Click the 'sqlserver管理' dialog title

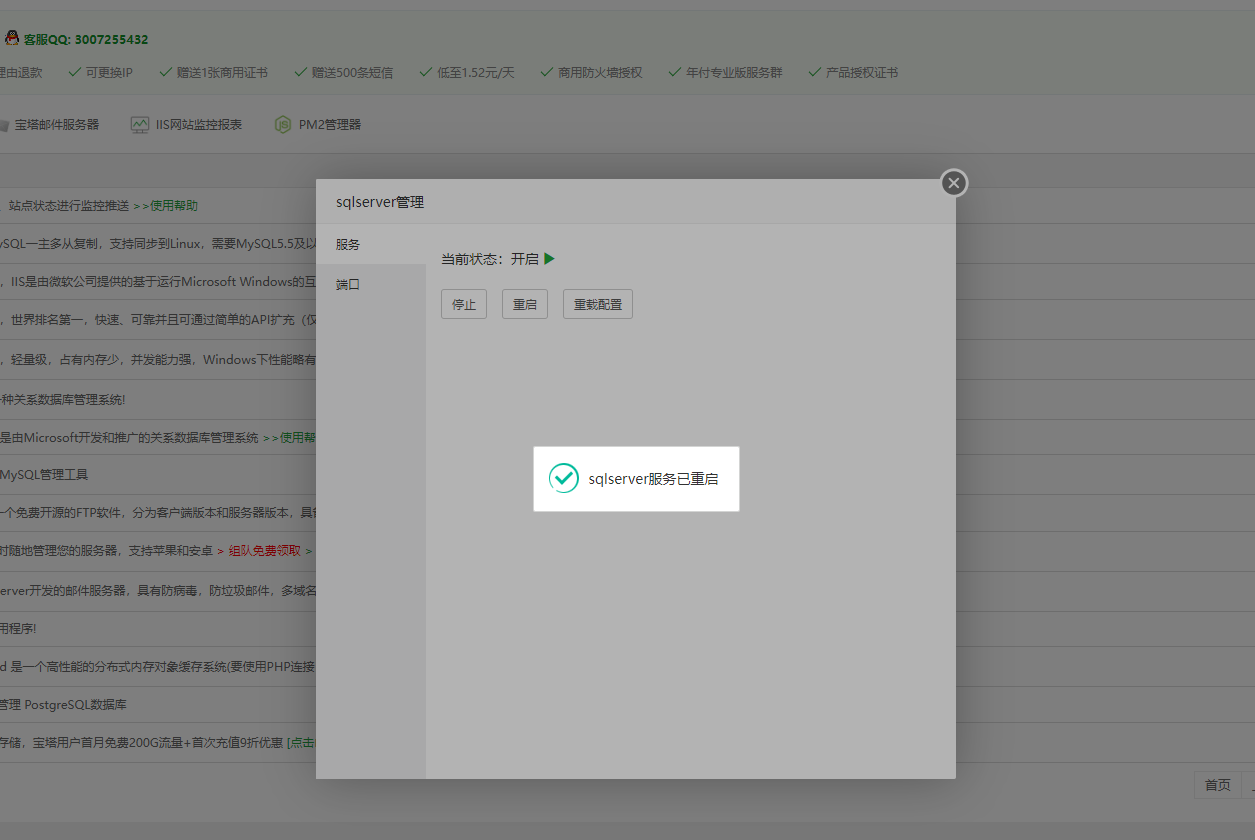click(x=380, y=202)
